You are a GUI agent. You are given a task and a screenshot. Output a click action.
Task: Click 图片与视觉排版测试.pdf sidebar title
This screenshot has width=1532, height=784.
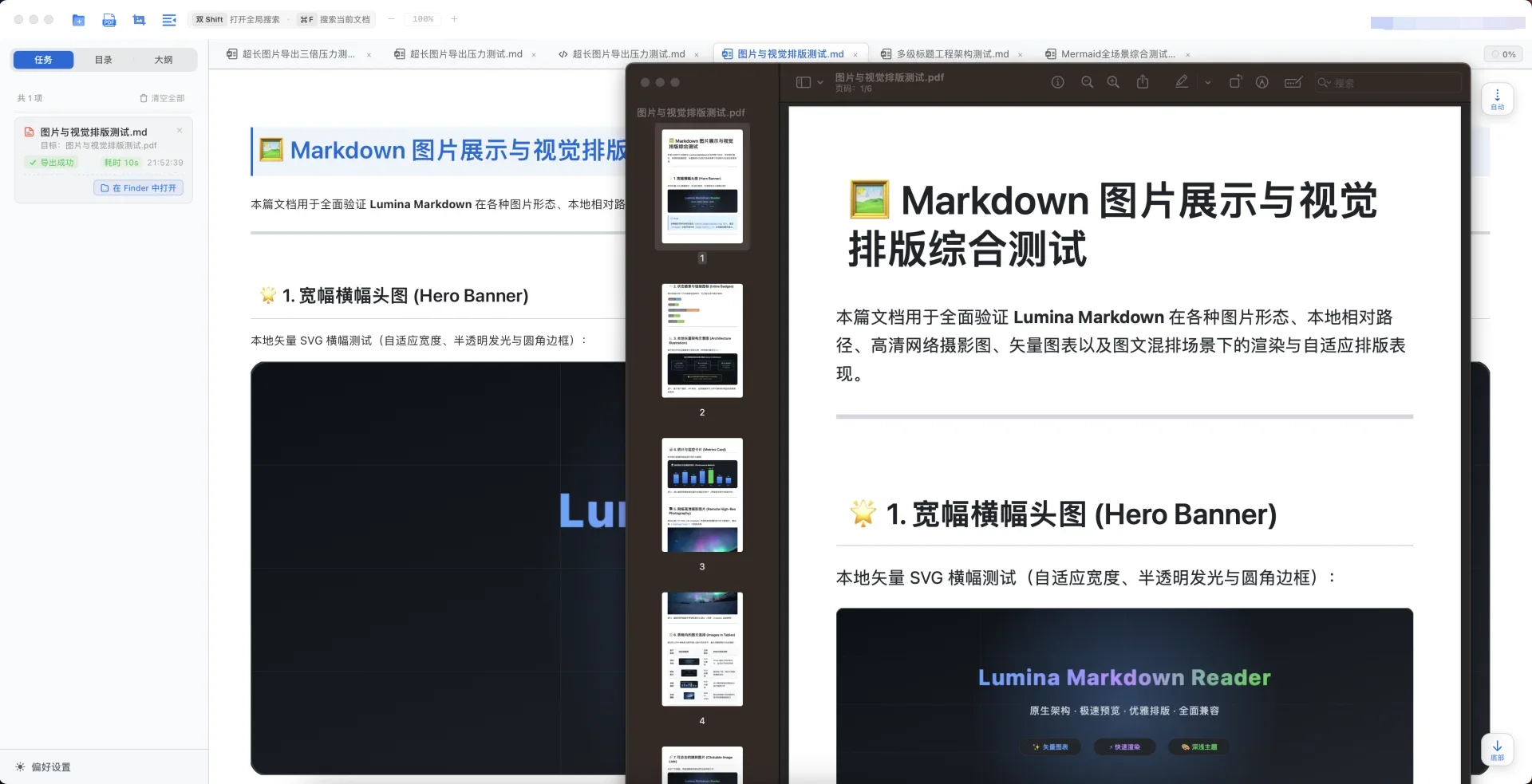691,112
